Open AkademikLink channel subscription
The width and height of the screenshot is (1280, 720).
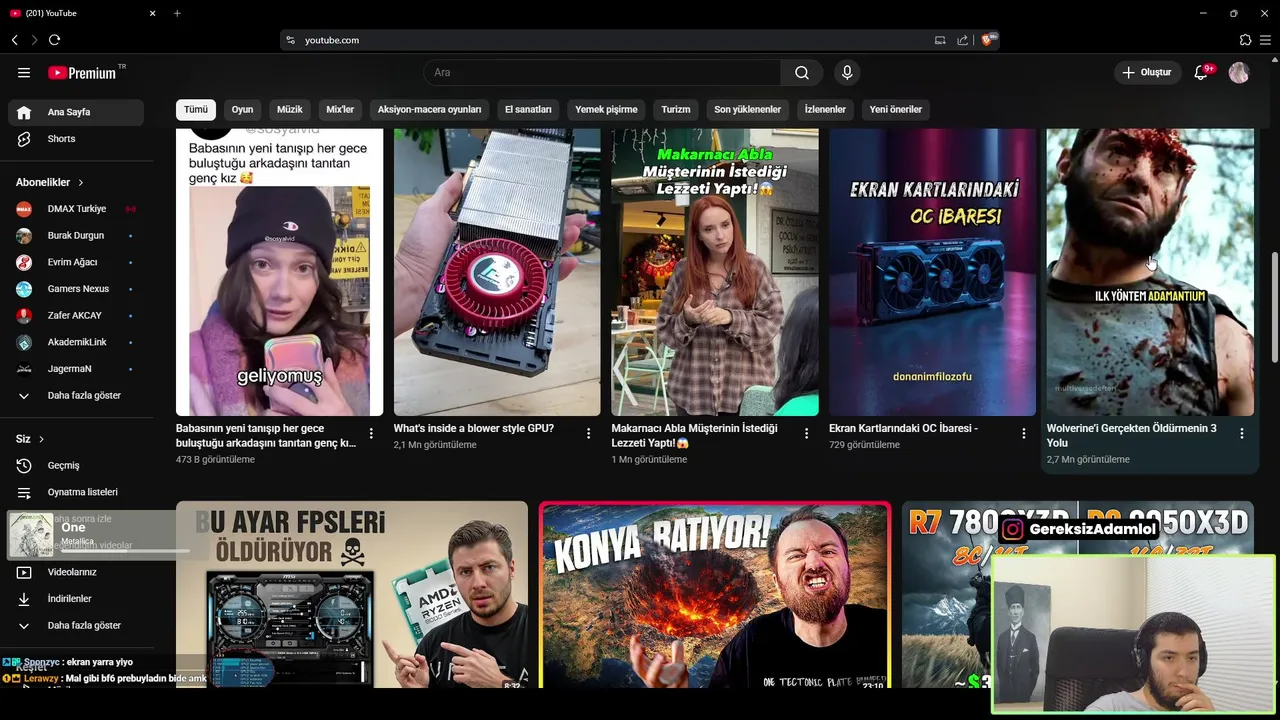click(76, 342)
